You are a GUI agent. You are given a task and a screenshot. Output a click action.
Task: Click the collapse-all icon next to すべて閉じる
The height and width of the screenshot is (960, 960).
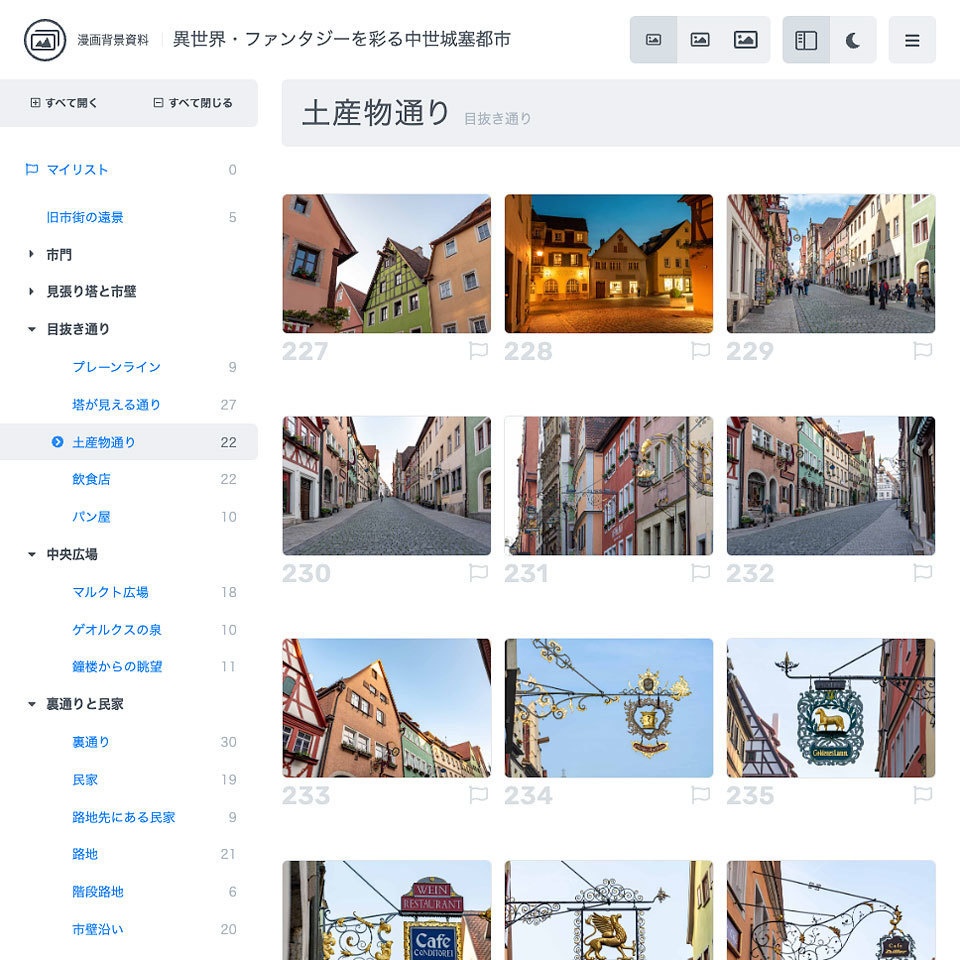[x=159, y=102]
